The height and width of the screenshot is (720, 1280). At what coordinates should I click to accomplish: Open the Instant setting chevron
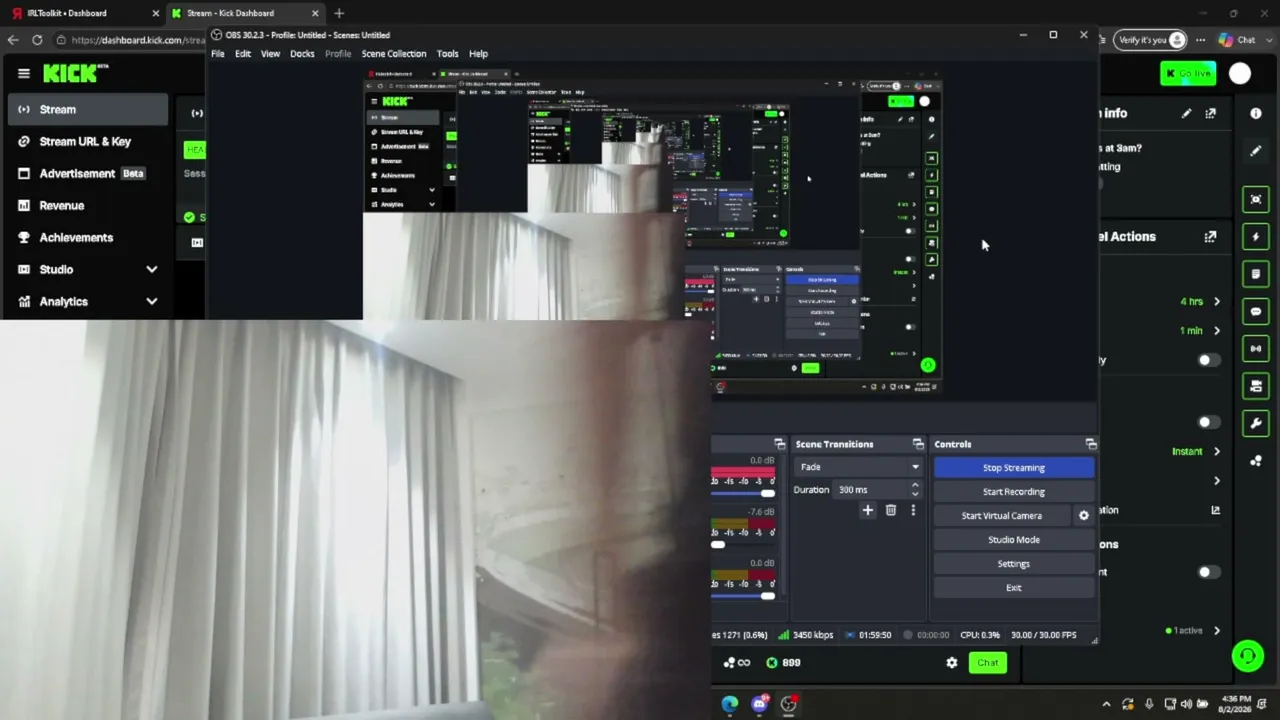coord(1216,451)
